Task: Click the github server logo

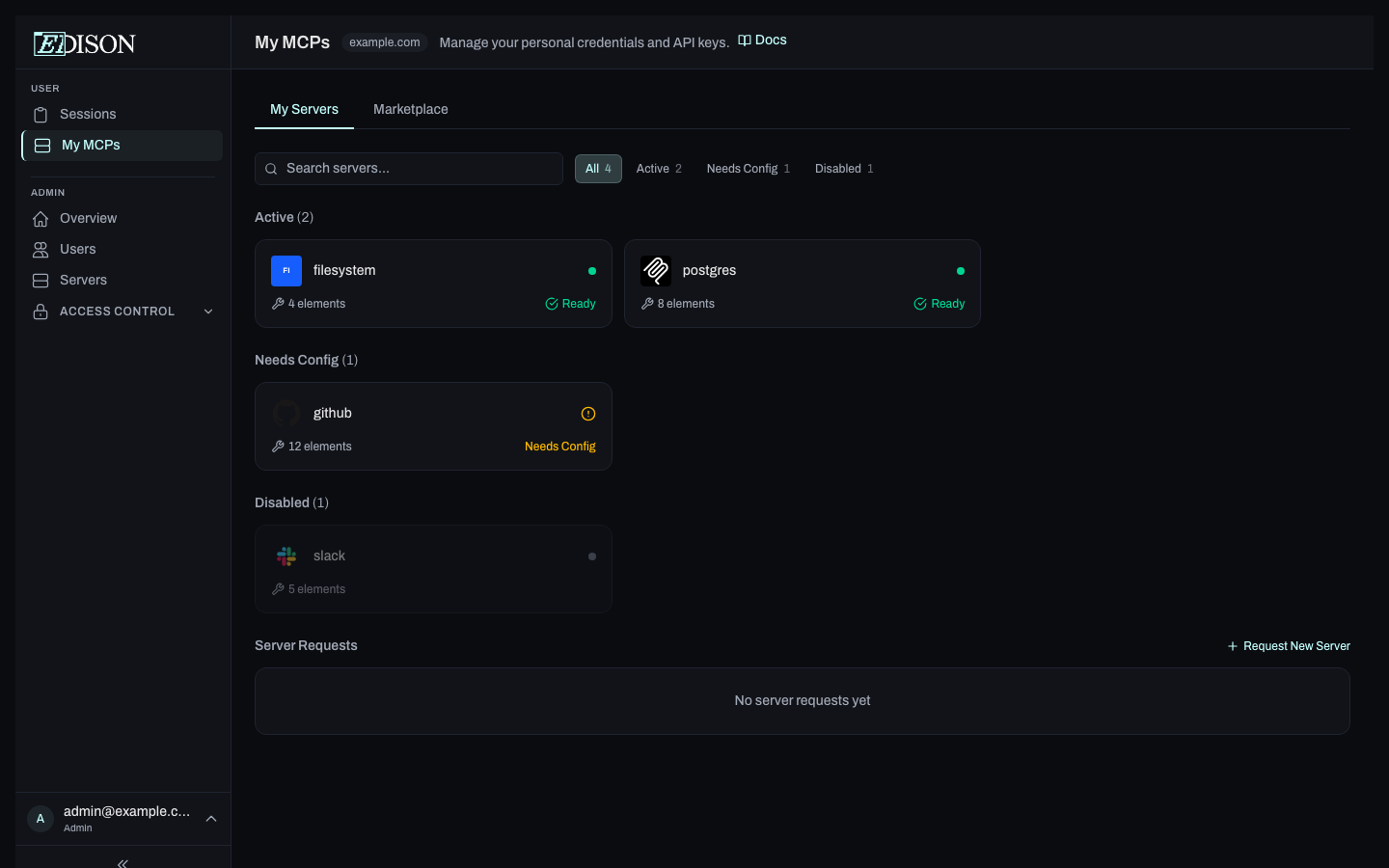Action: 286,414
